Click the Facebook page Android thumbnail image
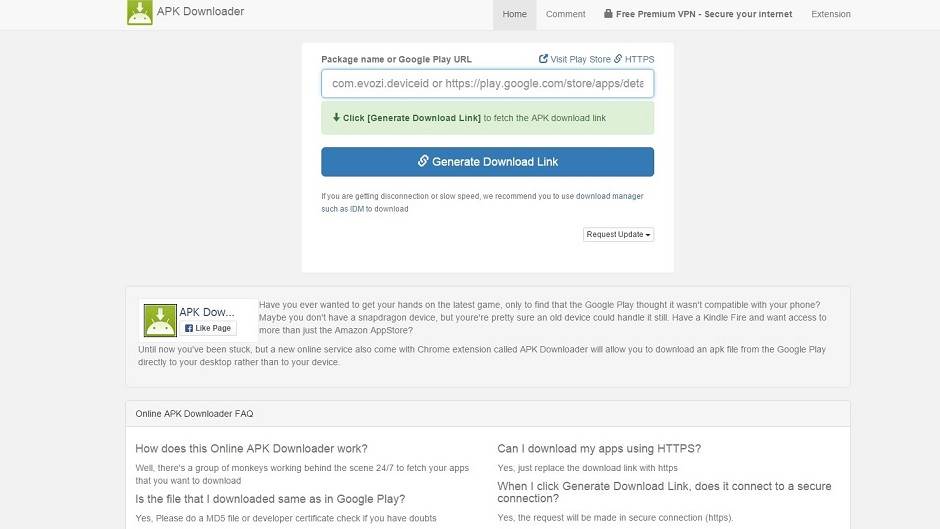 [x=160, y=320]
